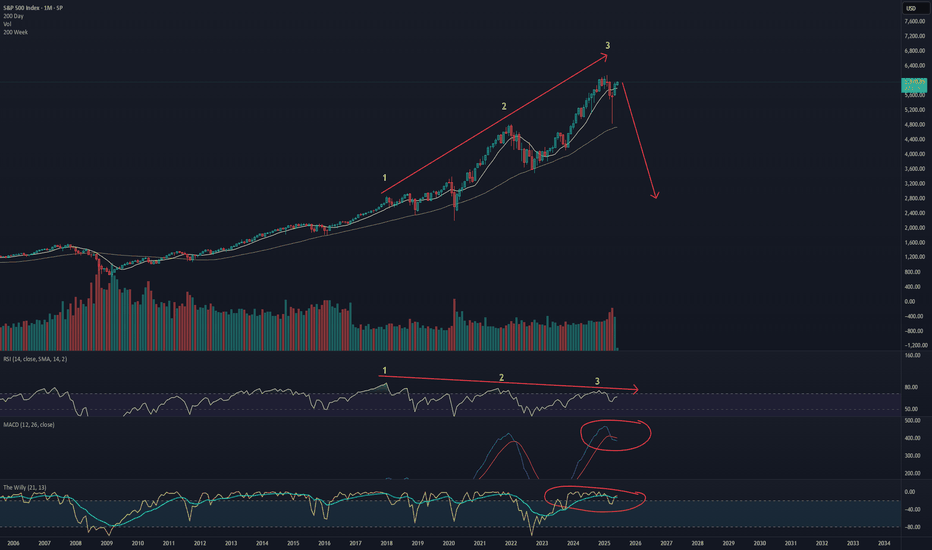
Task: Click the 4,400.00 price scale label
Action: coord(915,139)
